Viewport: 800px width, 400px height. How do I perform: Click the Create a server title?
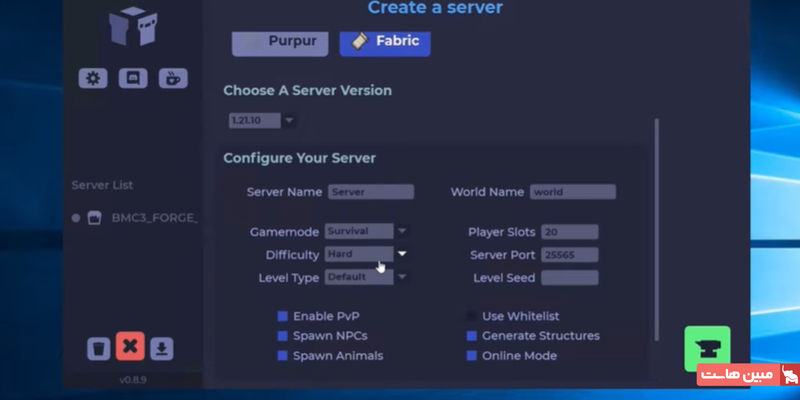tap(435, 8)
